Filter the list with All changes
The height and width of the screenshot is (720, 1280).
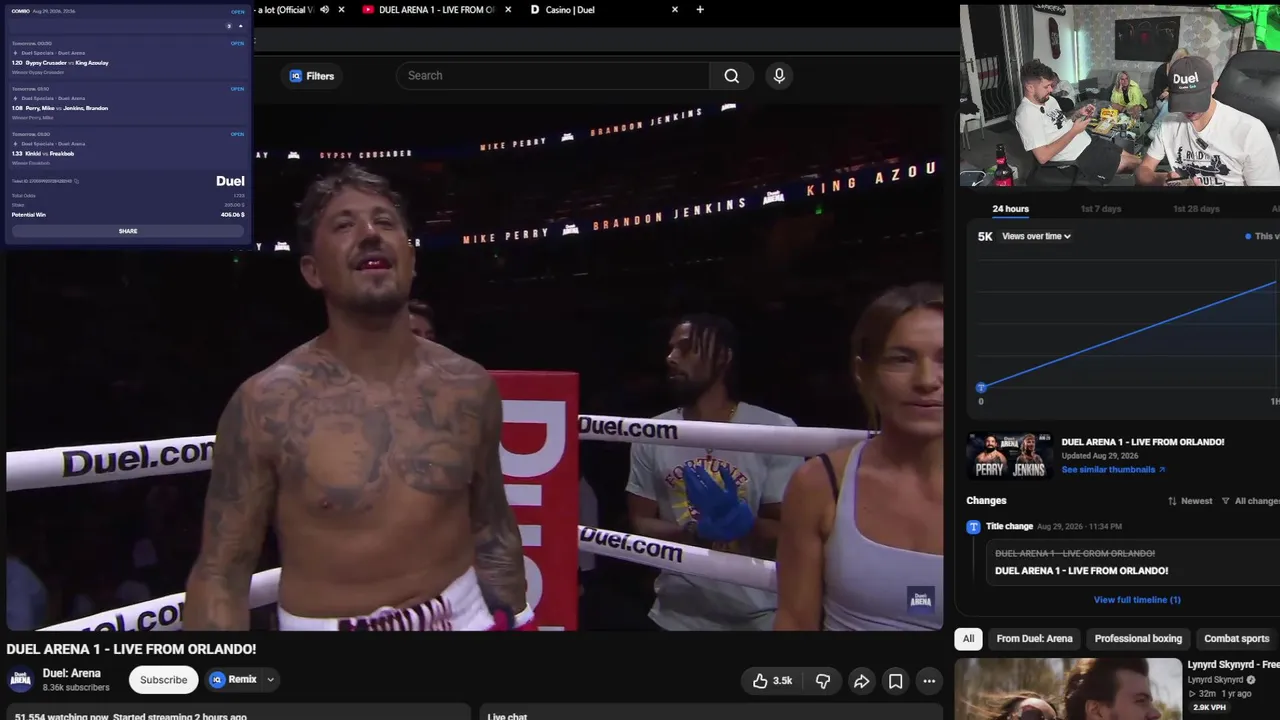pos(1251,501)
